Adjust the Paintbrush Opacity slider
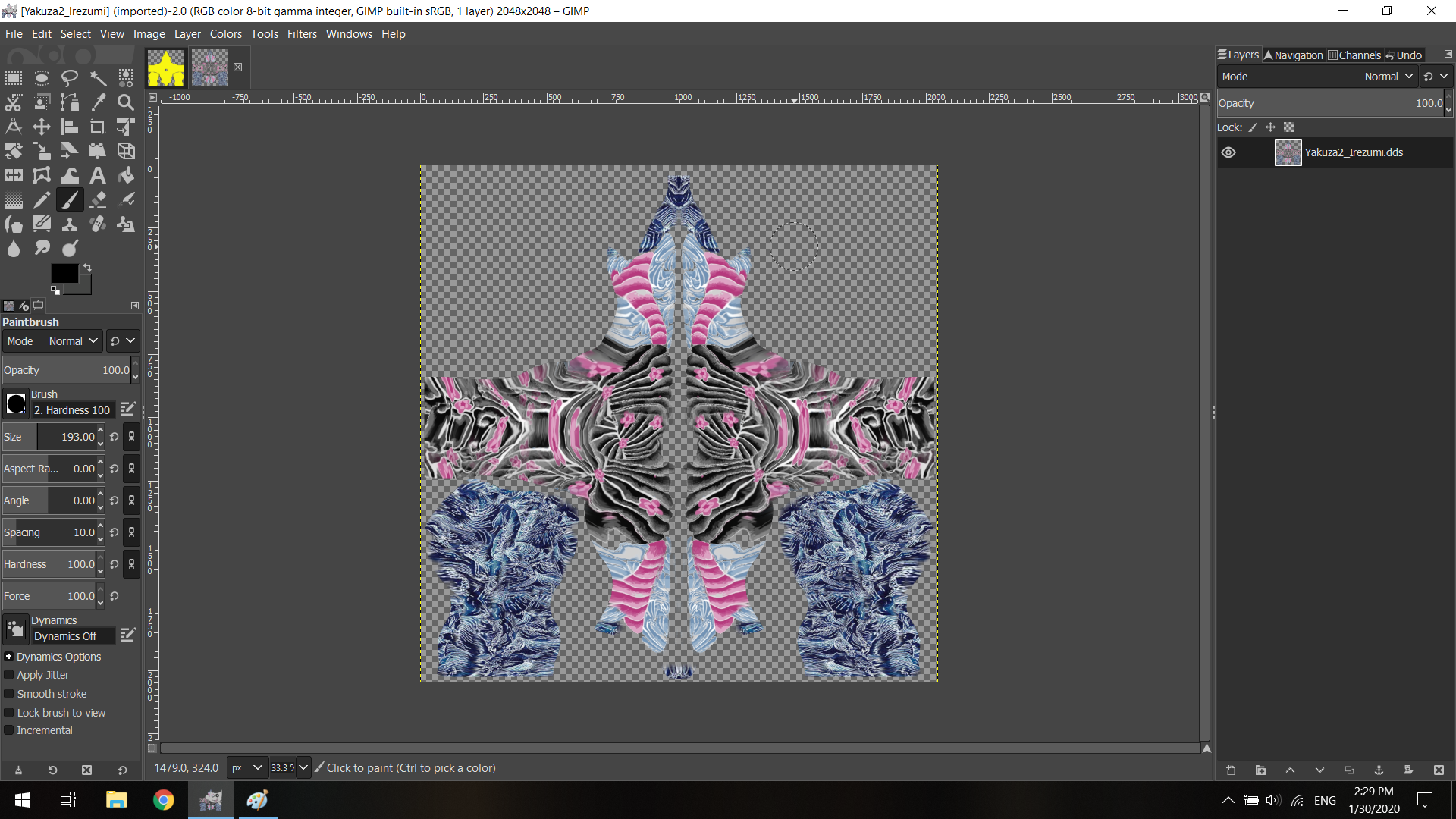1456x819 pixels. 66,370
